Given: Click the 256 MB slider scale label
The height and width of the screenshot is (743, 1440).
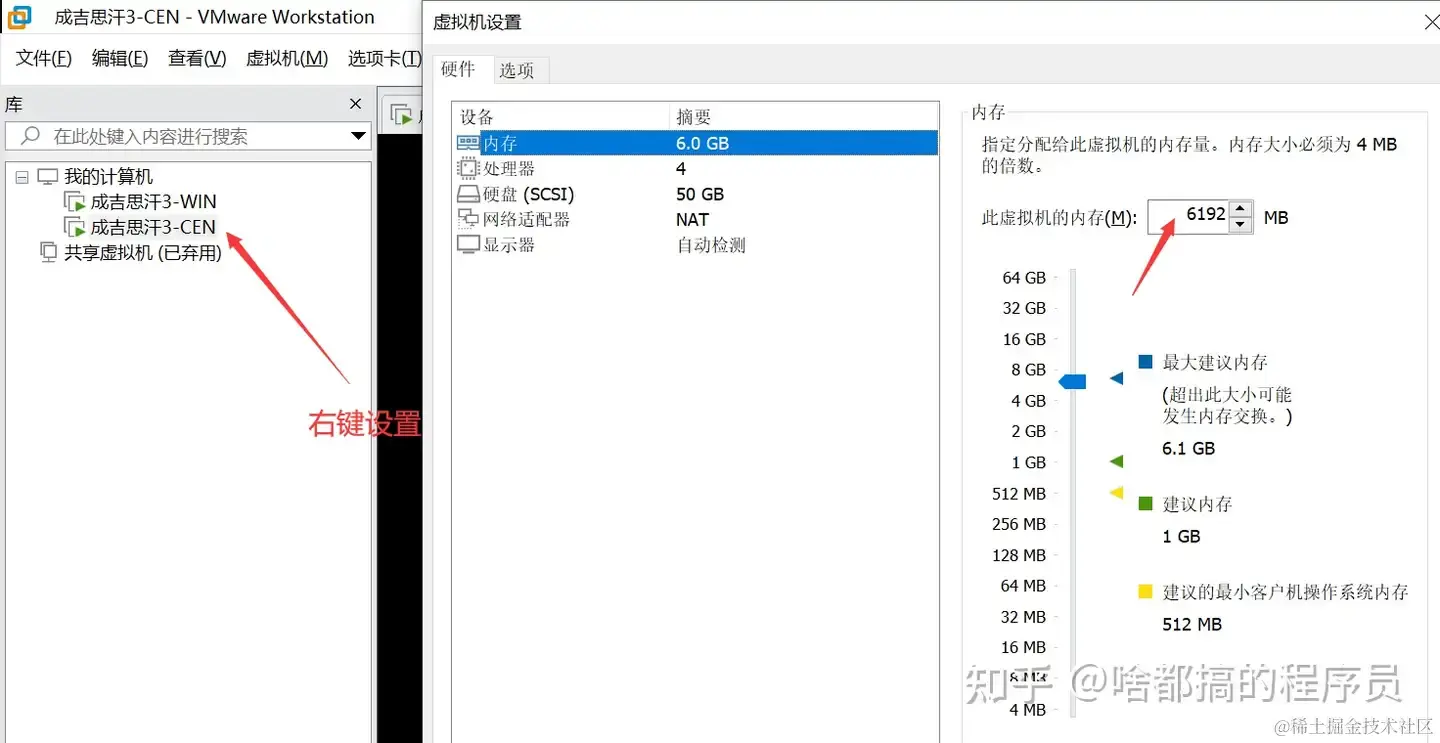Looking at the screenshot, I should pyautogui.click(x=1019, y=523).
